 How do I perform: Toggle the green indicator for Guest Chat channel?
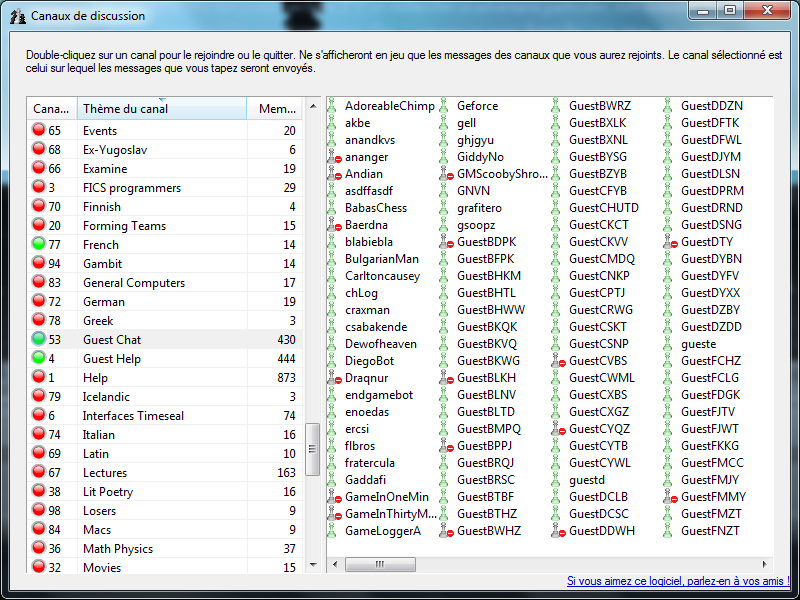[x=39, y=339]
